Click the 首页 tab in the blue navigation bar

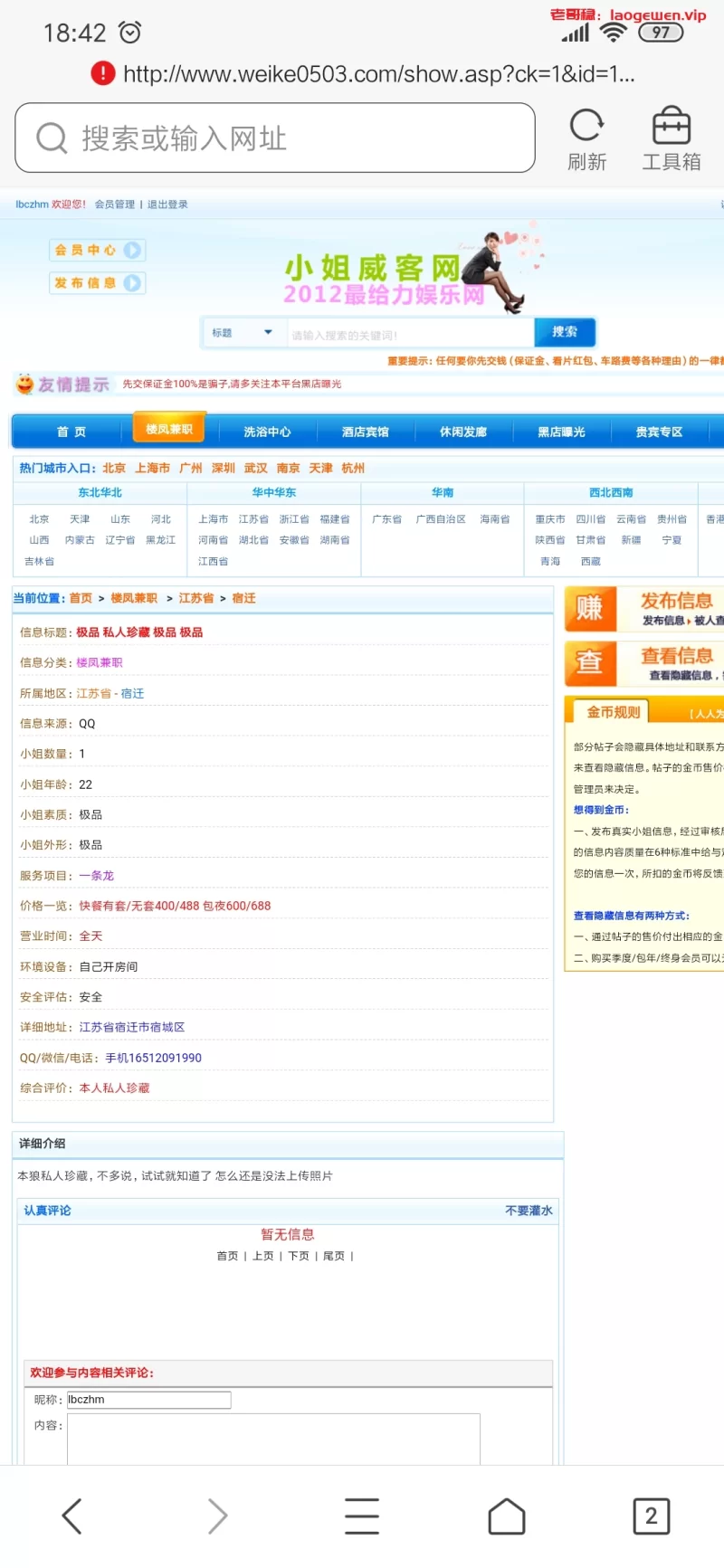71,432
